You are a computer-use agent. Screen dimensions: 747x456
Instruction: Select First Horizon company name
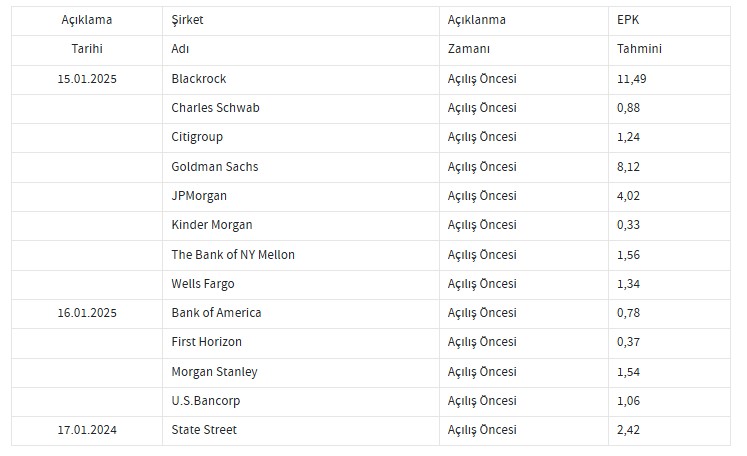pos(207,342)
